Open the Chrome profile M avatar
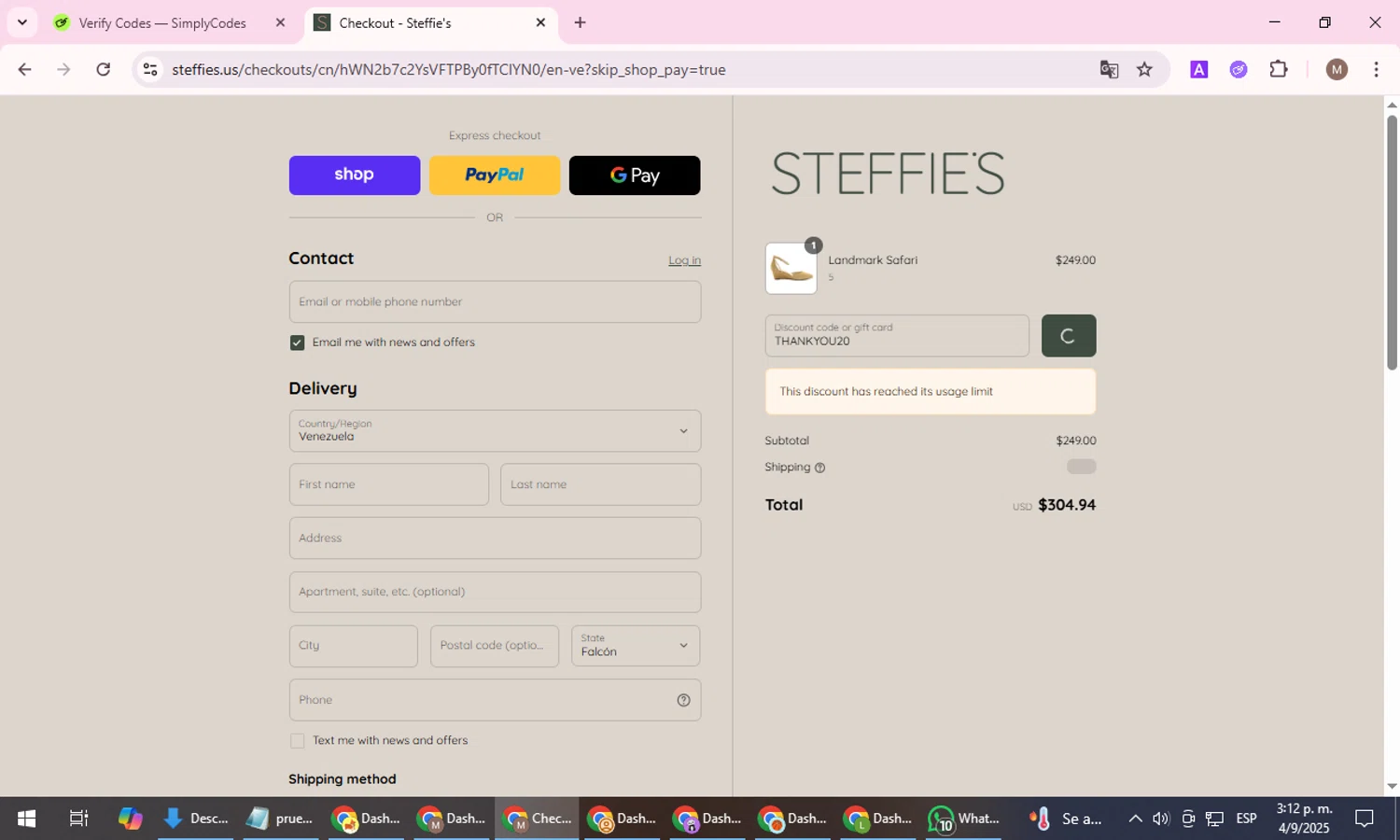Viewport: 1400px width, 840px height. click(x=1337, y=69)
